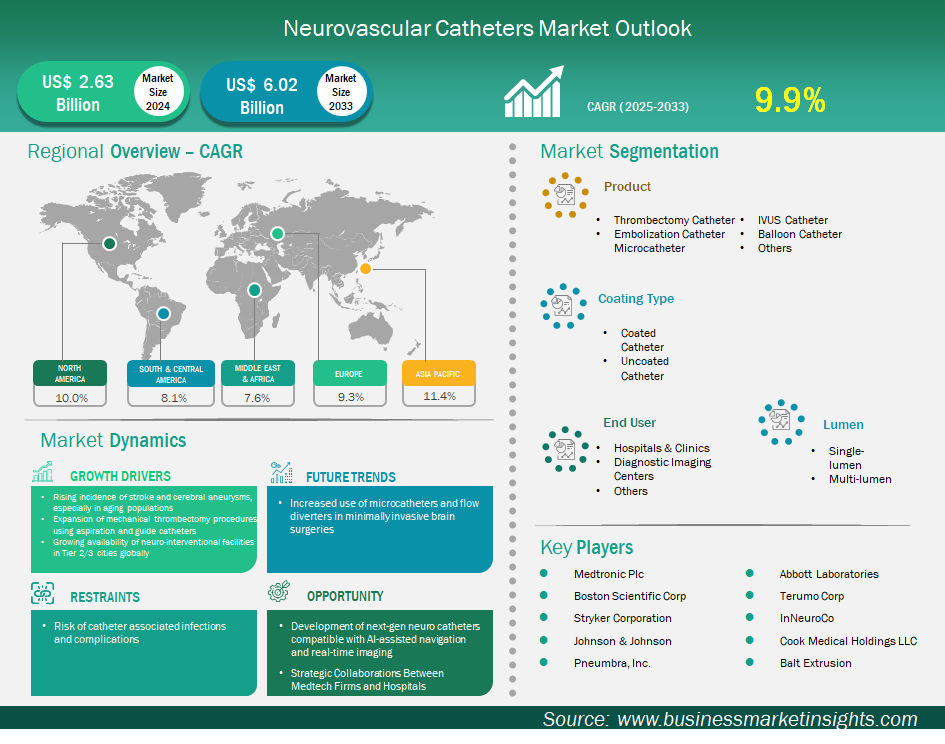Click Diagnostic Imaging Centers entry
The height and width of the screenshot is (744, 945).
tap(662, 469)
